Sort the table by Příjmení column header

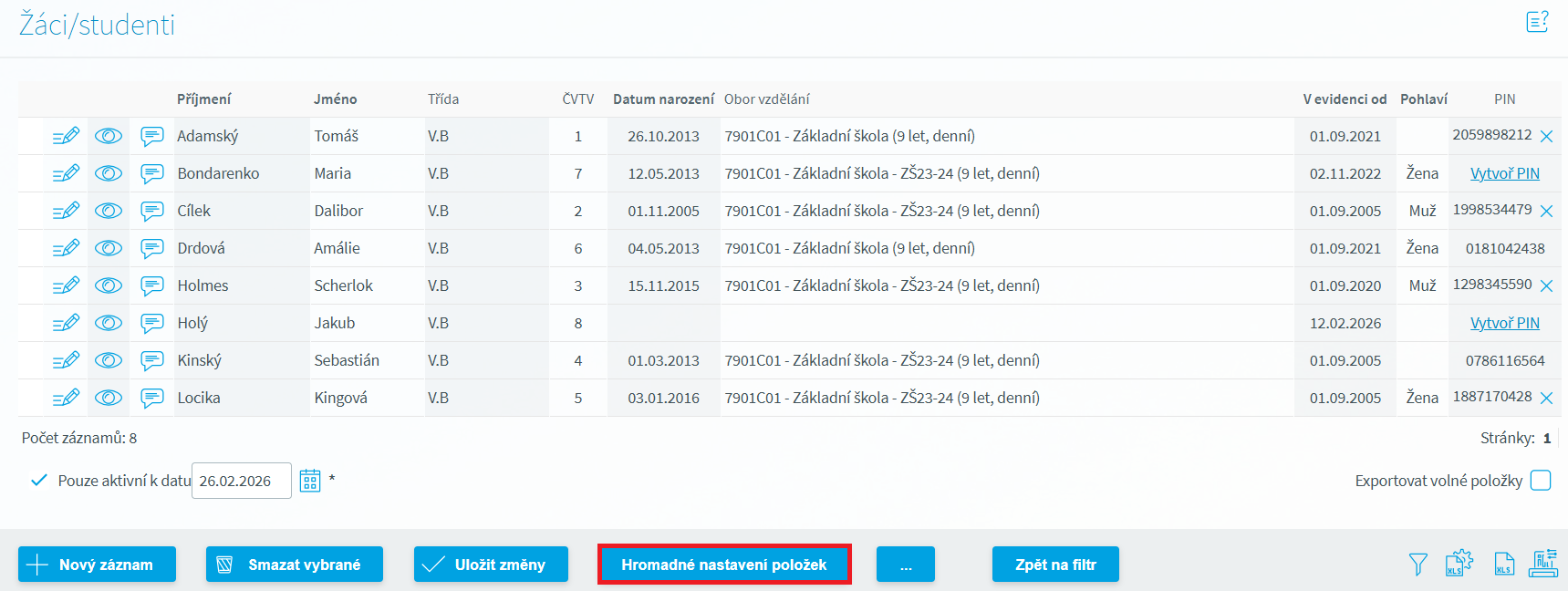(x=203, y=99)
